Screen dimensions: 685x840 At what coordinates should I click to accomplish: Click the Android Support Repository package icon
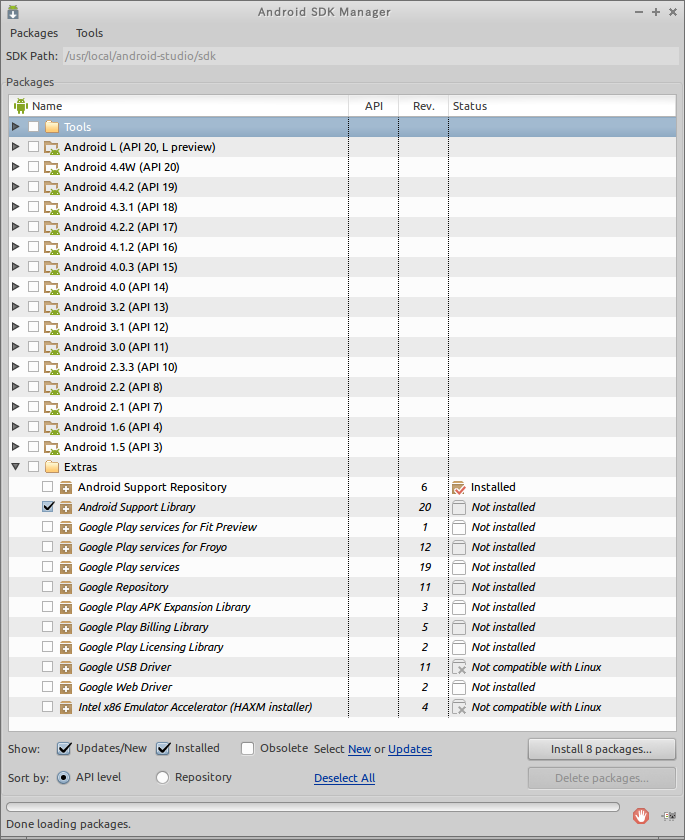click(x=66, y=488)
